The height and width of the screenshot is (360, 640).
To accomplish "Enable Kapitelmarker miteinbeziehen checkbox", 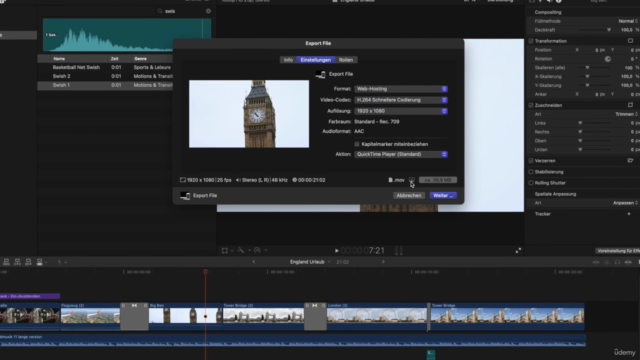I will click(x=357, y=144).
